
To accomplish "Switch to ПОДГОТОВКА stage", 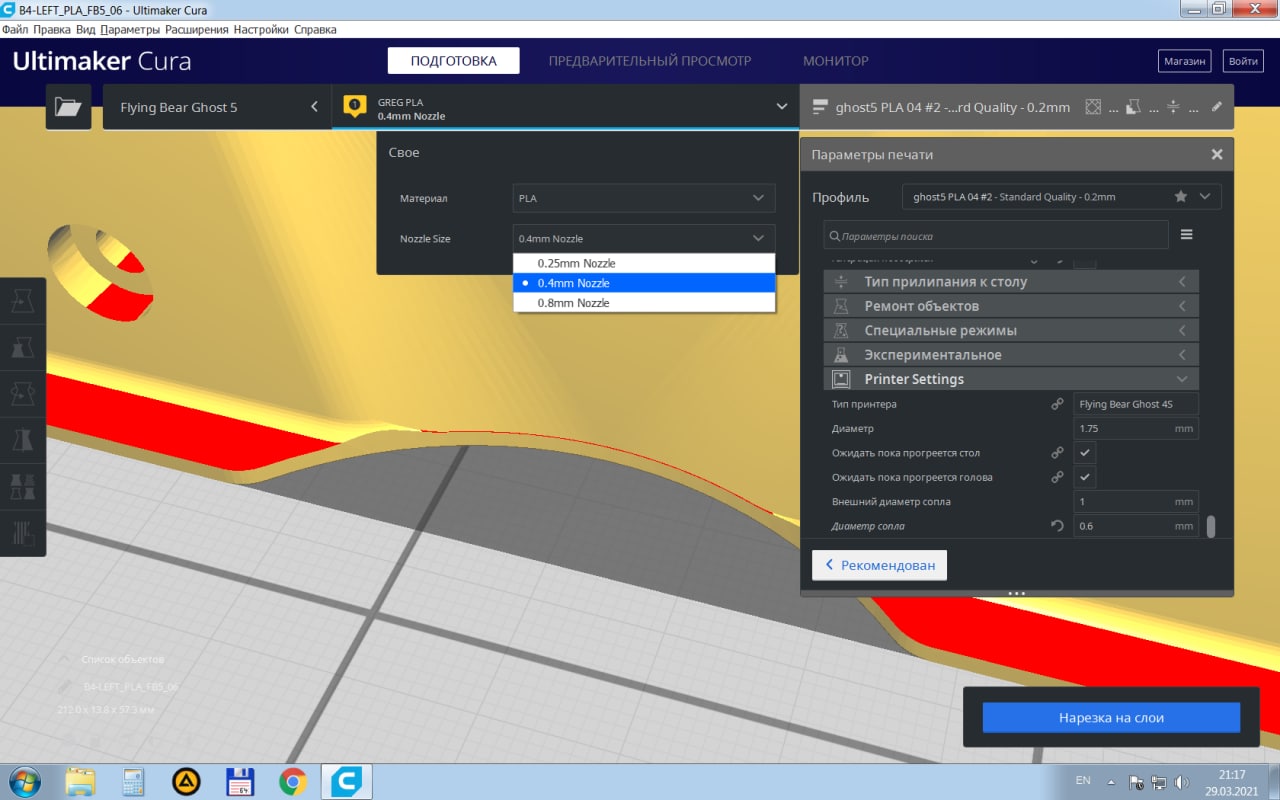I will pos(454,61).
